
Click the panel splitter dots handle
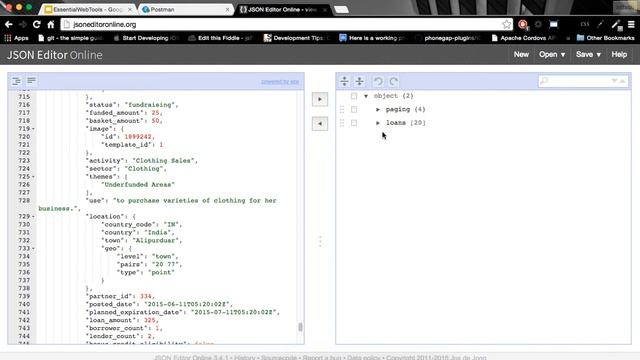coord(320,241)
